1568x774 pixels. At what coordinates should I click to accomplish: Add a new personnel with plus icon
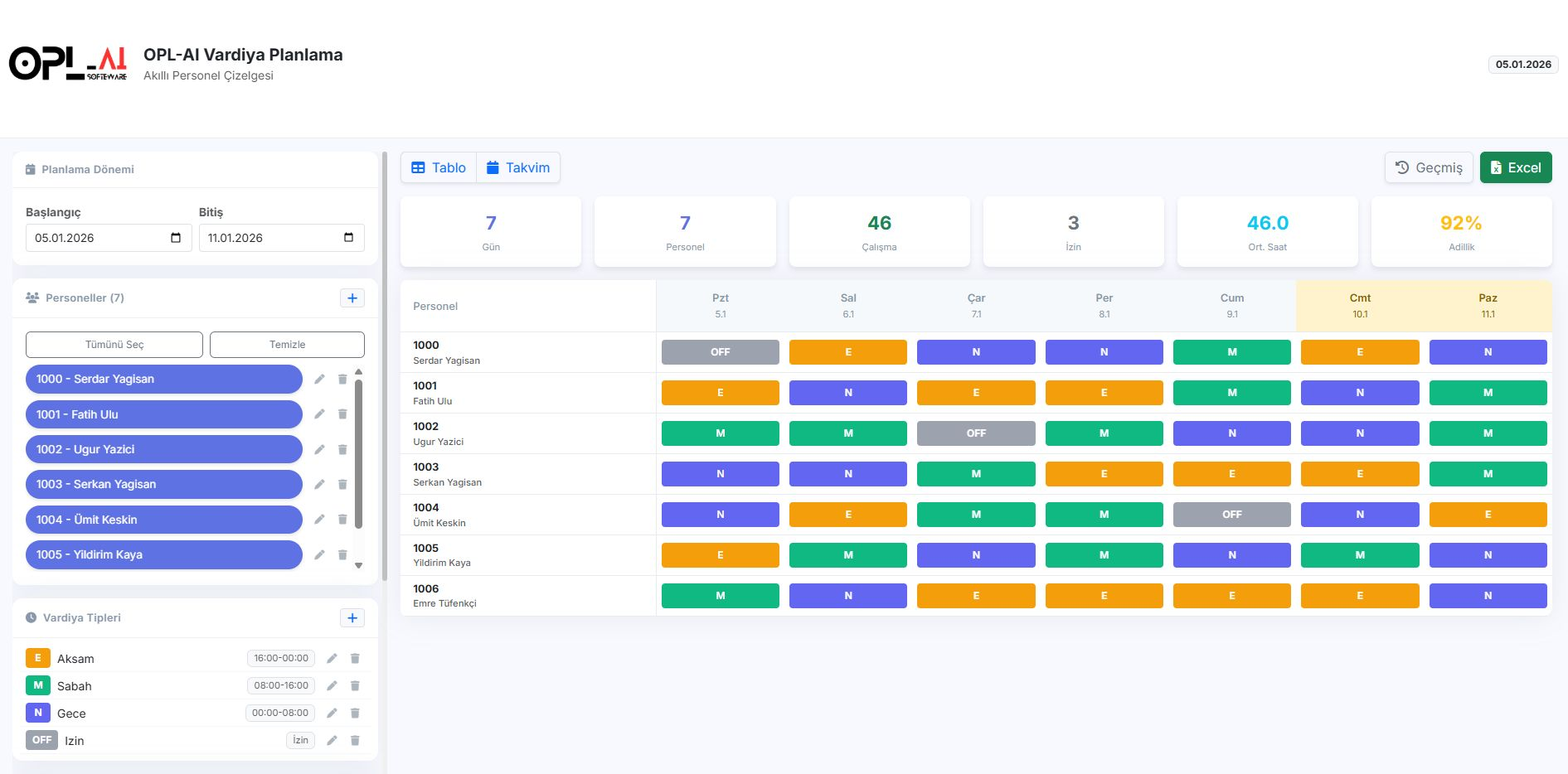[x=352, y=298]
